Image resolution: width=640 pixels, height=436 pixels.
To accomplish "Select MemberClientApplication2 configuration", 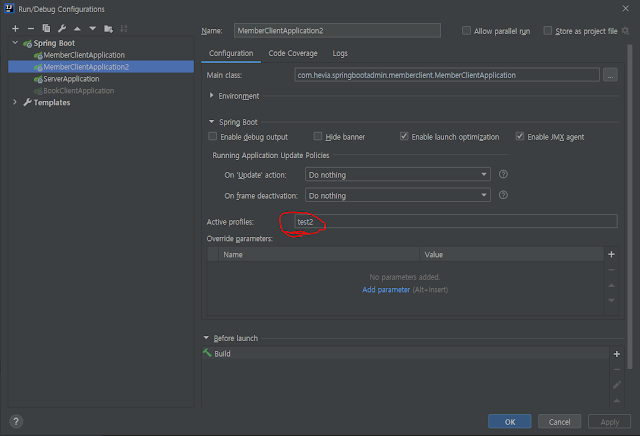I will pyautogui.click(x=101, y=67).
